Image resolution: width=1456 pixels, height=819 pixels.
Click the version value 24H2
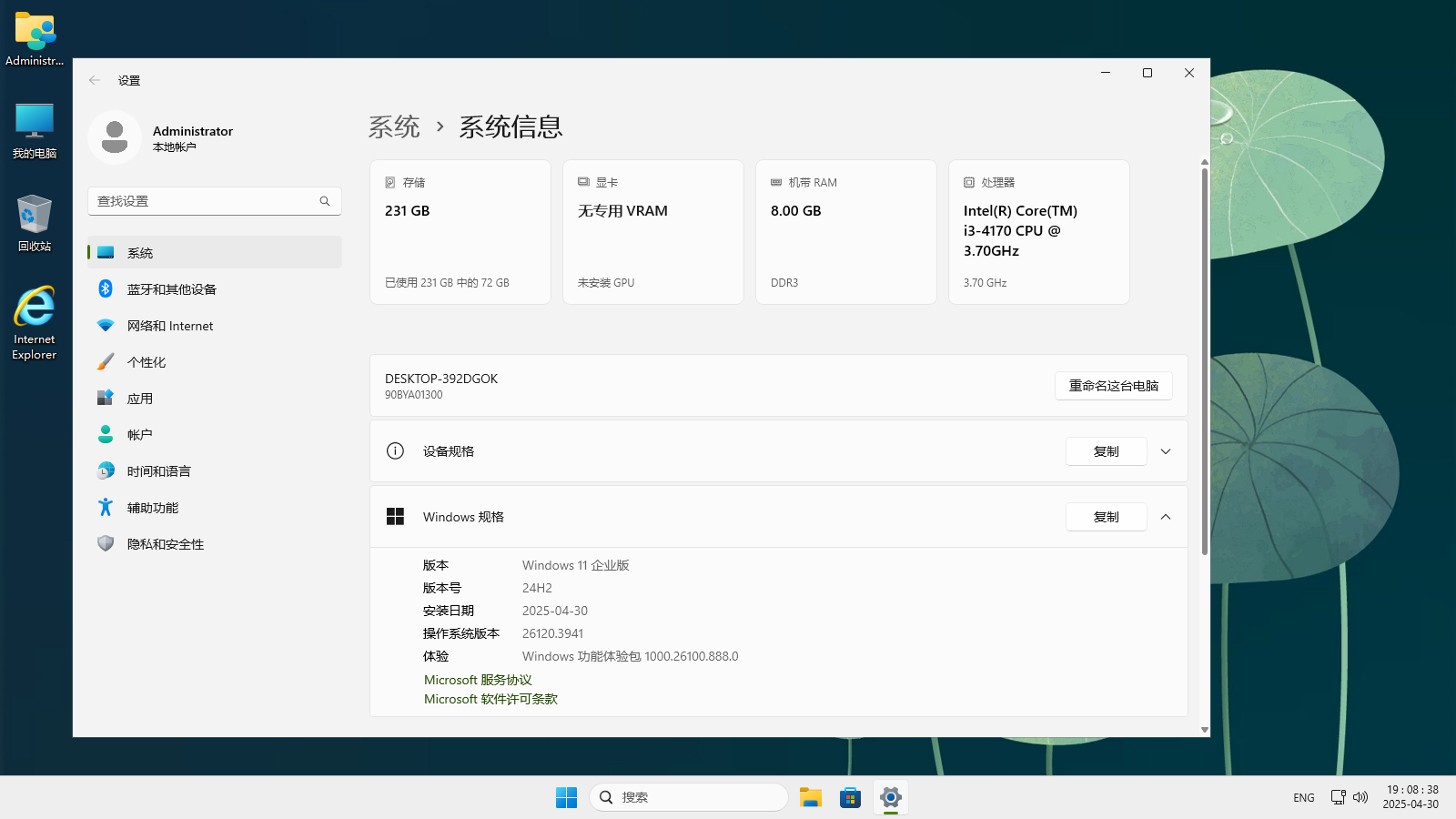click(537, 588)
